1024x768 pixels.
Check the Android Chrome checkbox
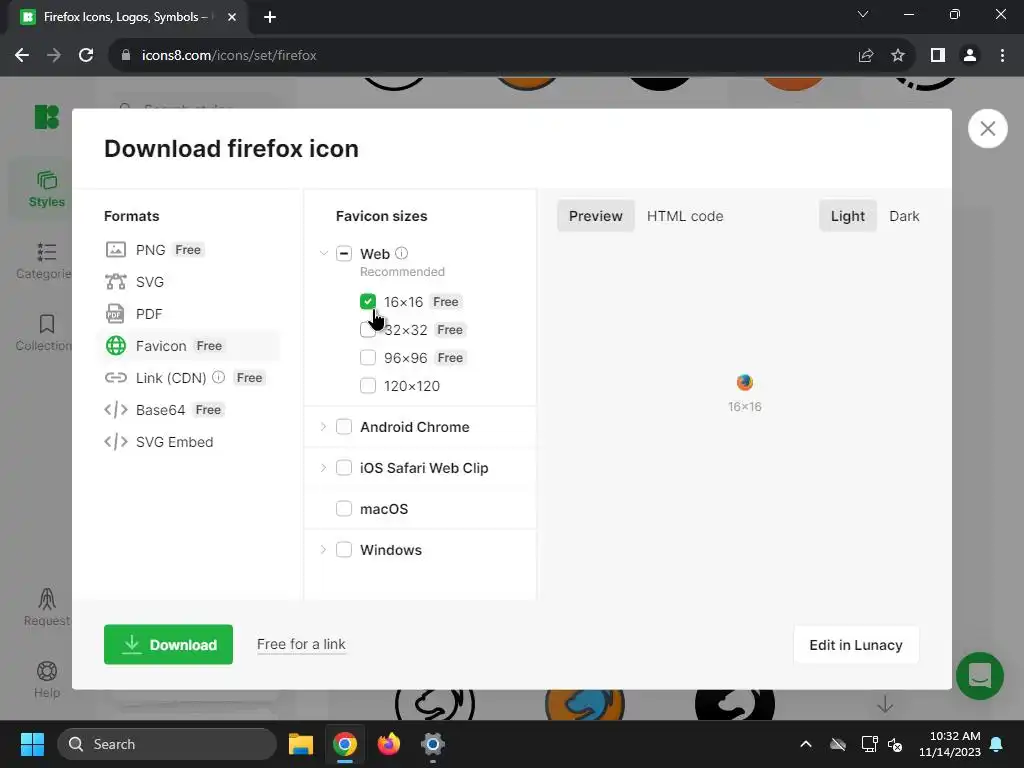pyautogui.click(x=344, y=427)
